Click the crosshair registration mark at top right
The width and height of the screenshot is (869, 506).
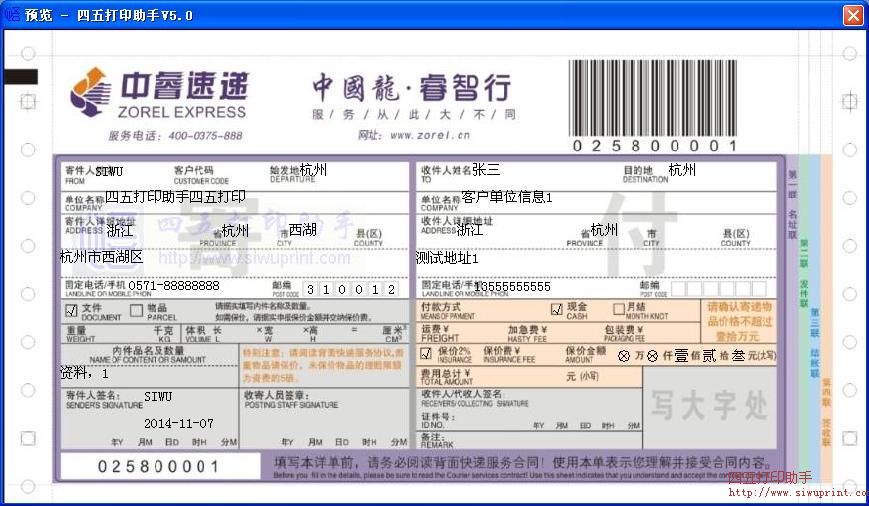[849, 100]
